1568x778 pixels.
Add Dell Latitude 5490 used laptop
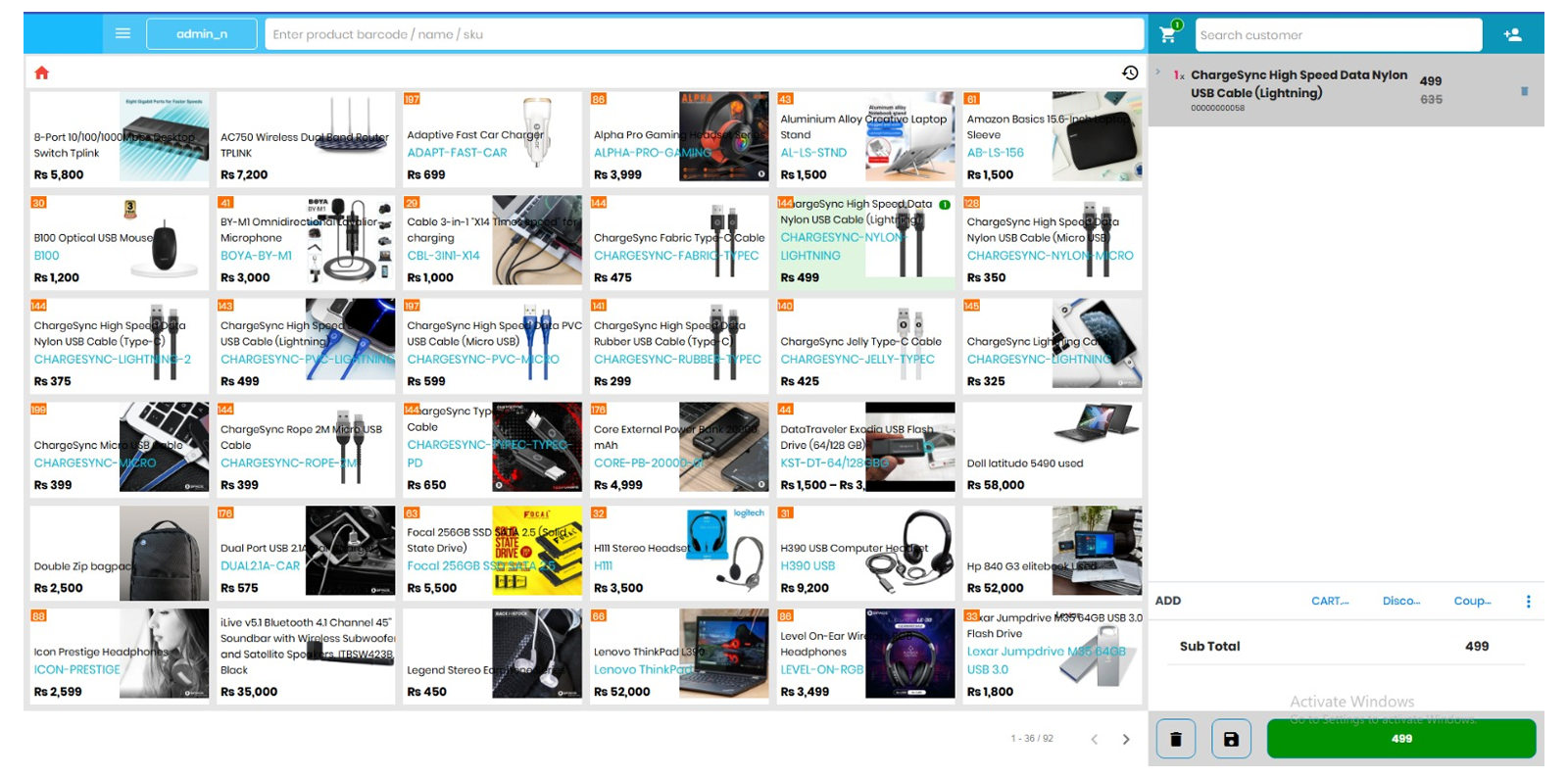click(1053, 448)
